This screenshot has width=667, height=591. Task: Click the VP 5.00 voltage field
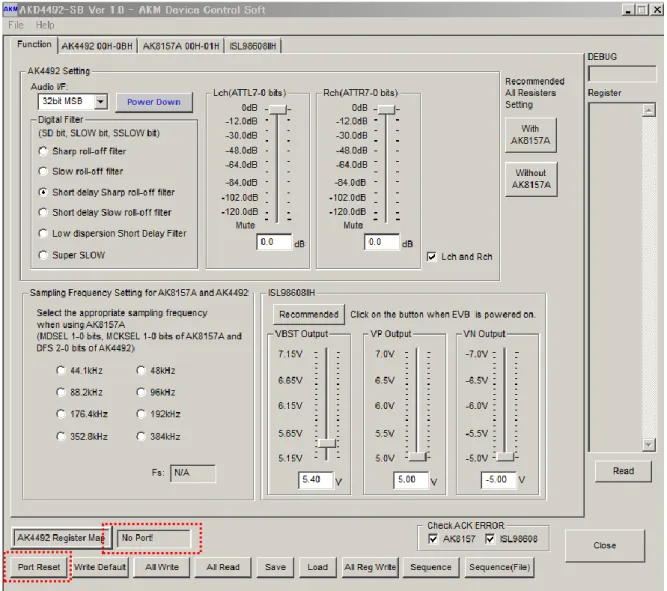(x=411, y=480)
